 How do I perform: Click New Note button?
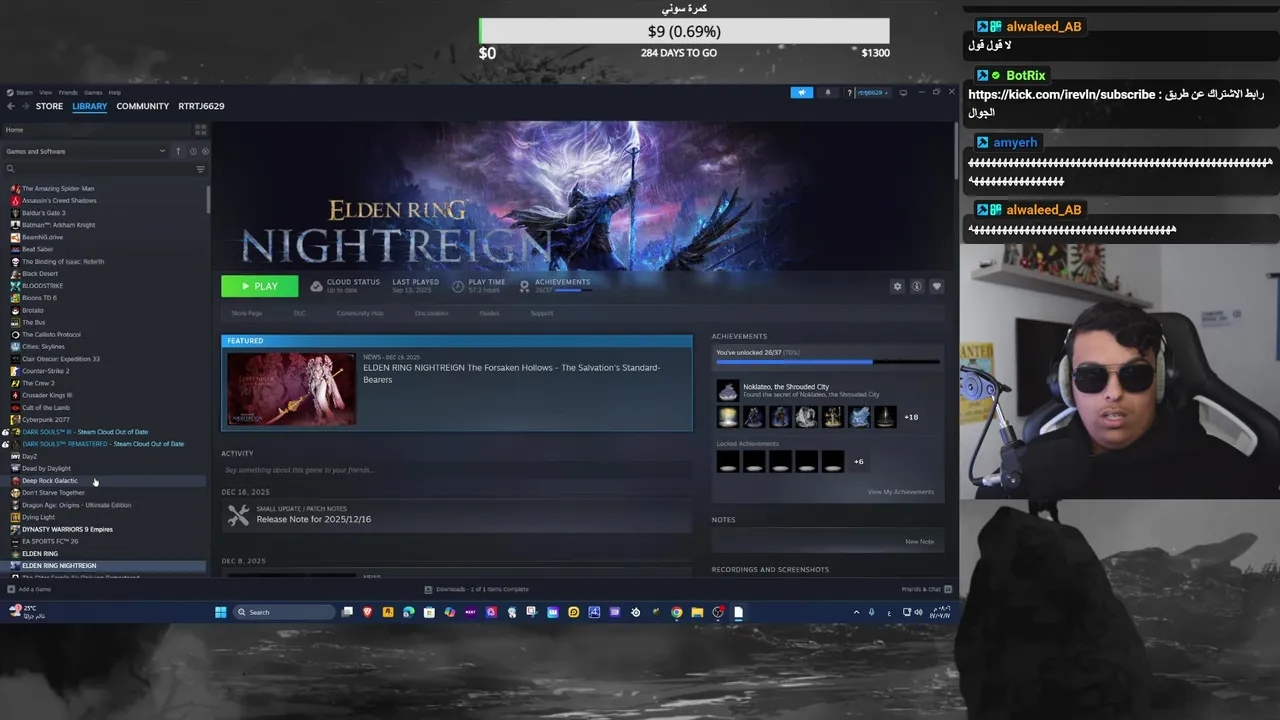tap(919, 542)
